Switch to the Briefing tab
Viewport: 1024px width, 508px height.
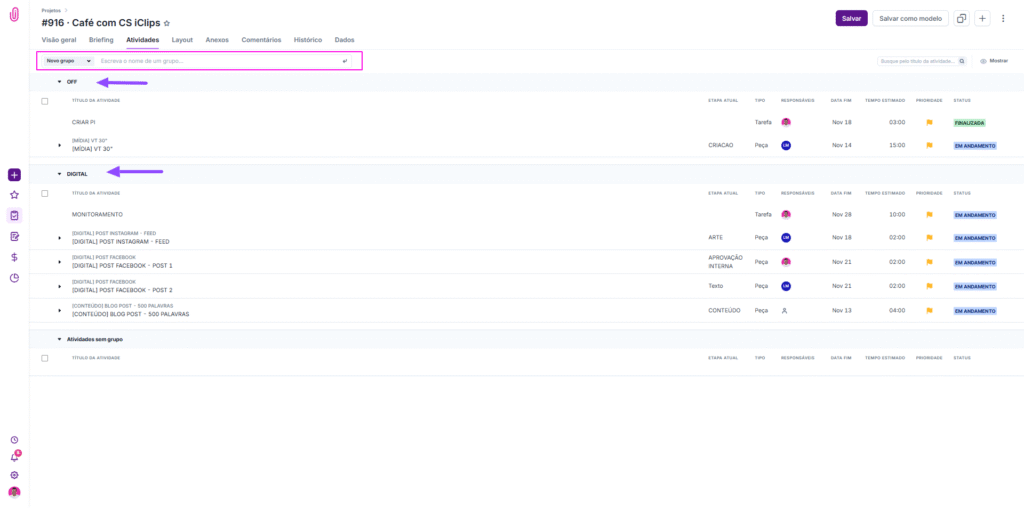click(102, 40)
